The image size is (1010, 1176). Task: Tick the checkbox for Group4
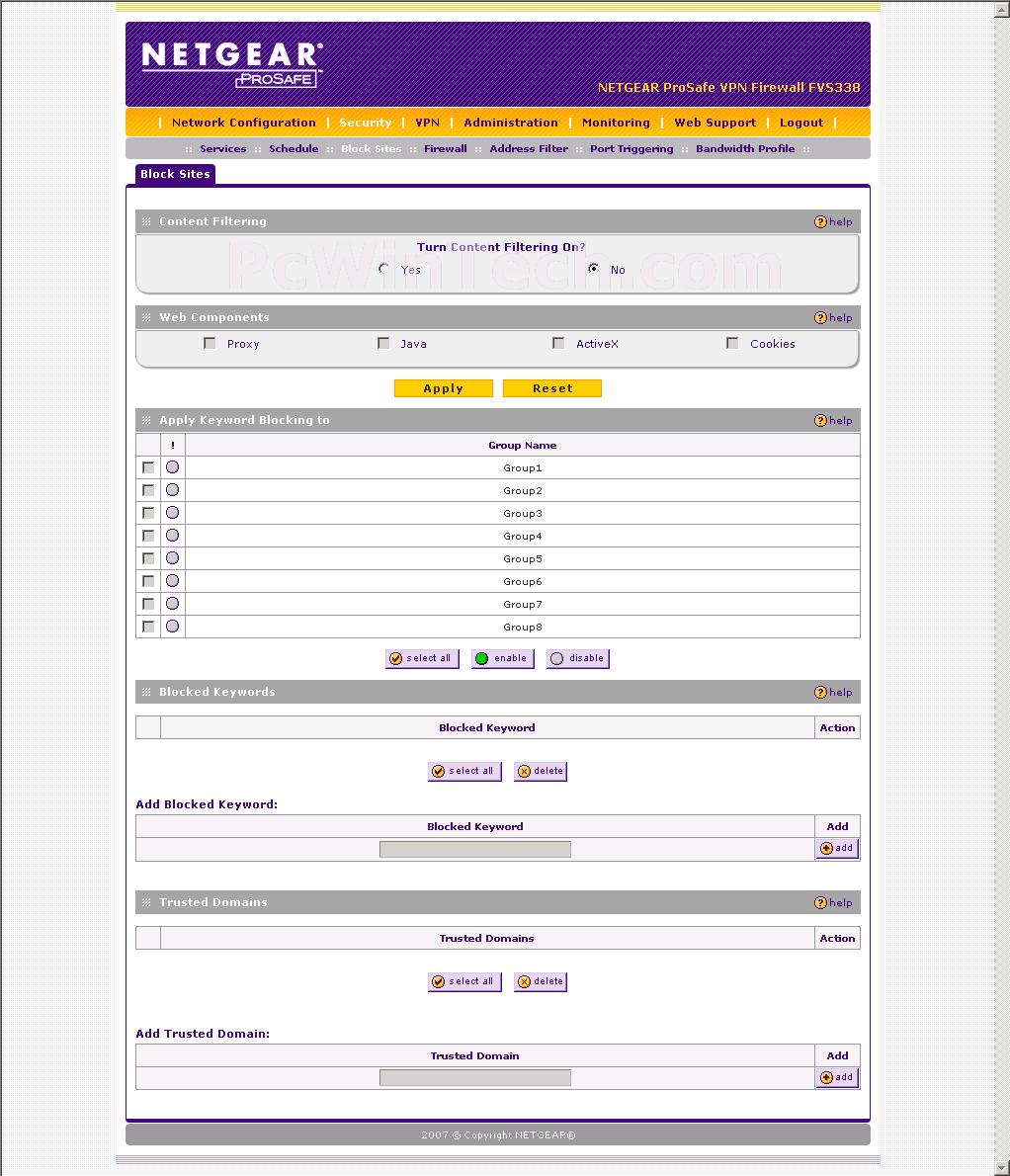(148, 537)
